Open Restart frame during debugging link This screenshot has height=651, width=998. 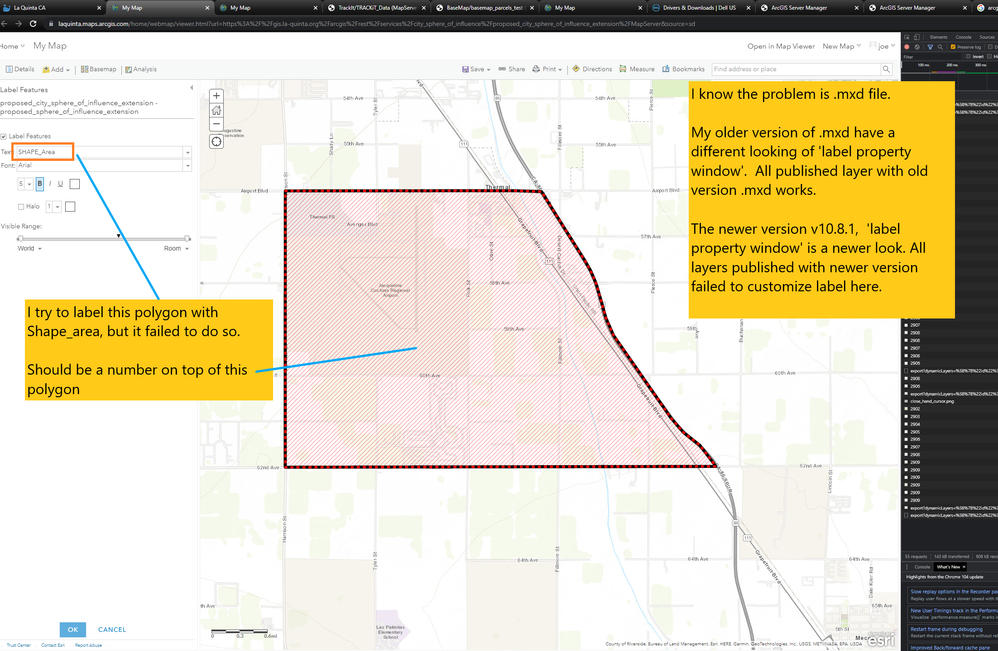pyautogui.click(x=946, y=629)
